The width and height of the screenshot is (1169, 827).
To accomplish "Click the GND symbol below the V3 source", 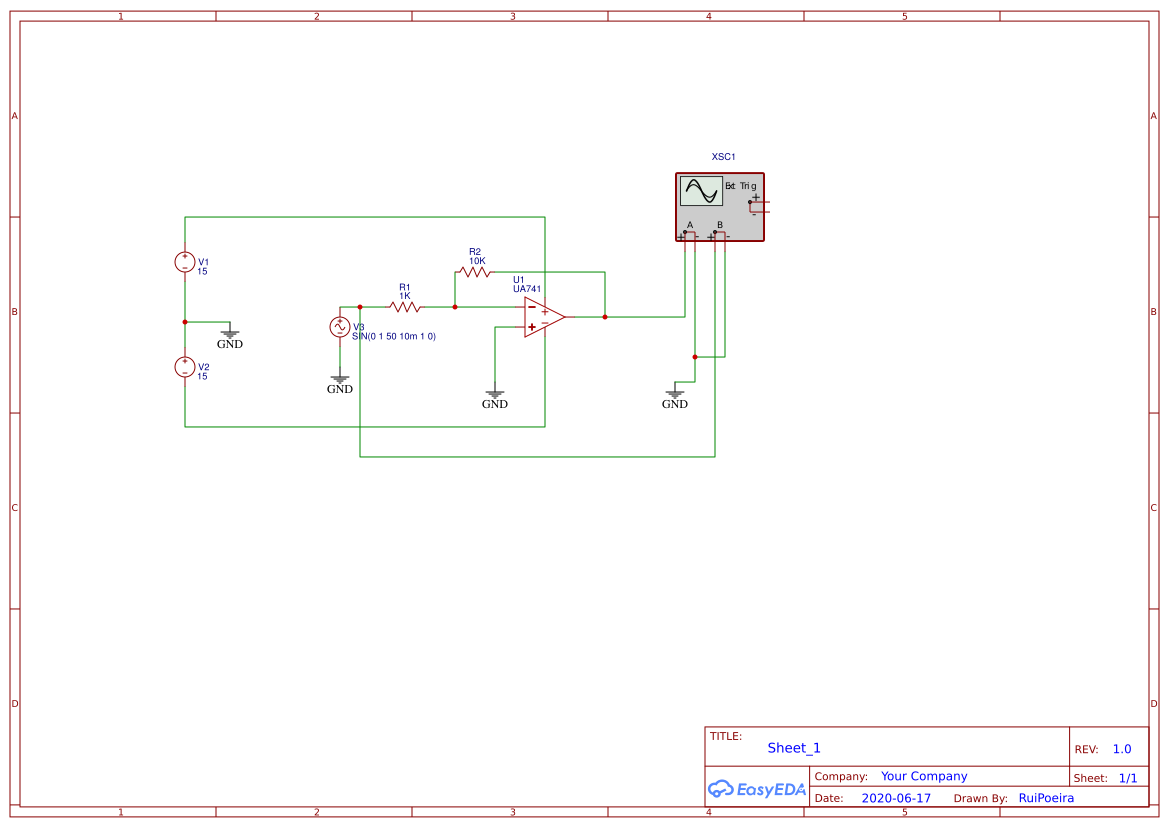I will pyautogui.click(x=339, y=380).
